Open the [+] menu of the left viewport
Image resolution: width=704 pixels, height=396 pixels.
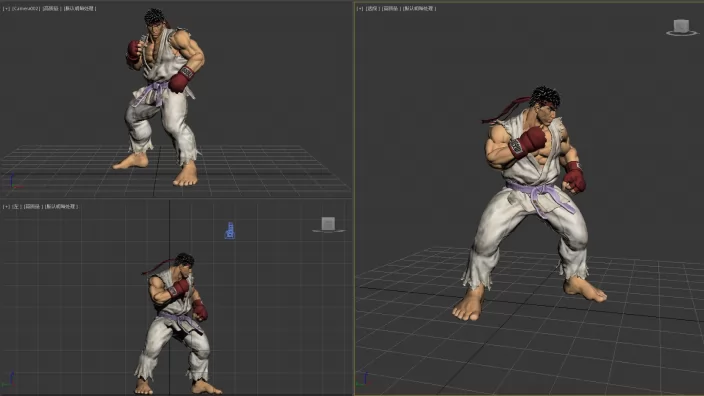coord(6,207)
